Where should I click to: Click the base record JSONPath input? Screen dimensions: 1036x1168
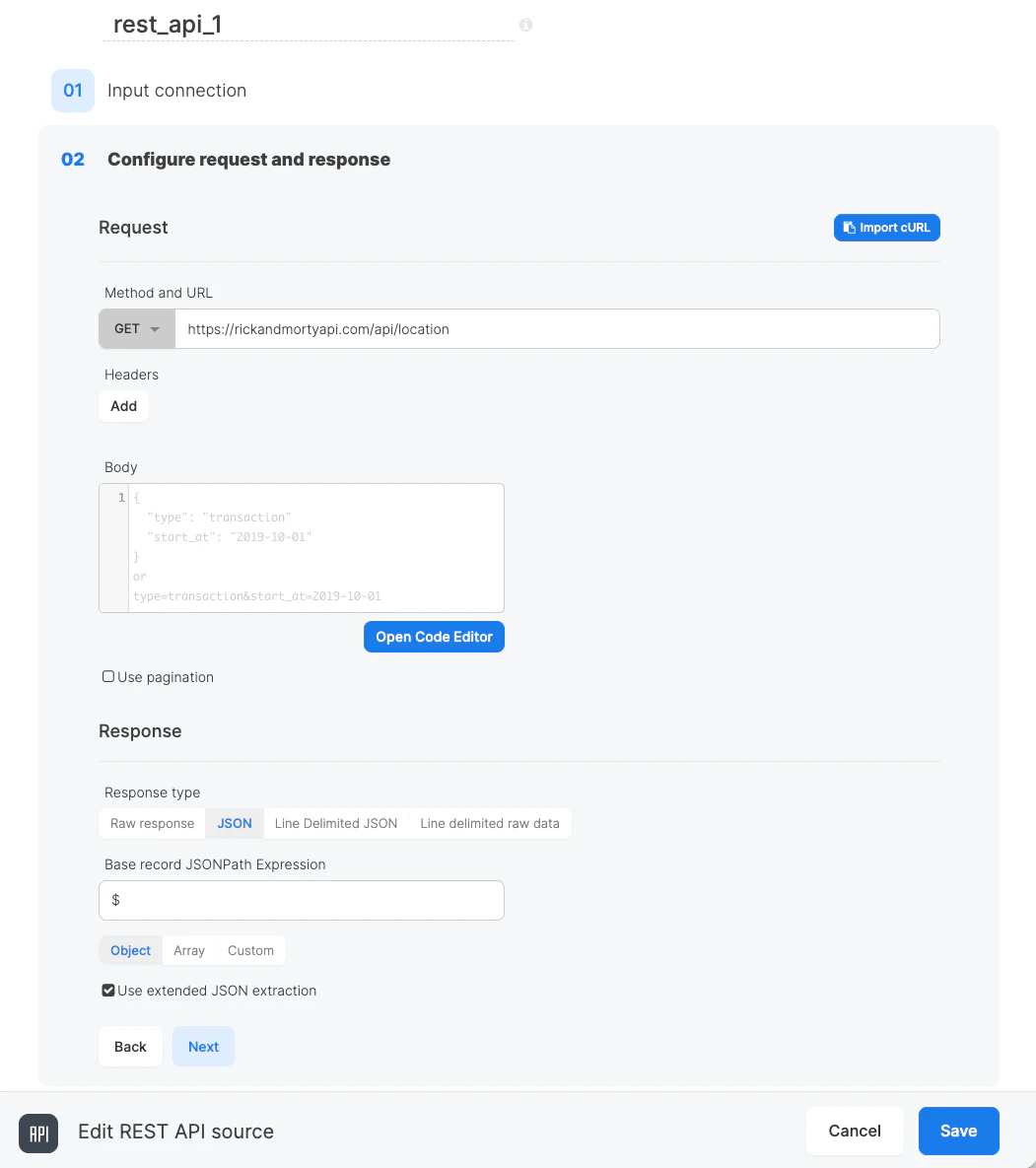301,900
